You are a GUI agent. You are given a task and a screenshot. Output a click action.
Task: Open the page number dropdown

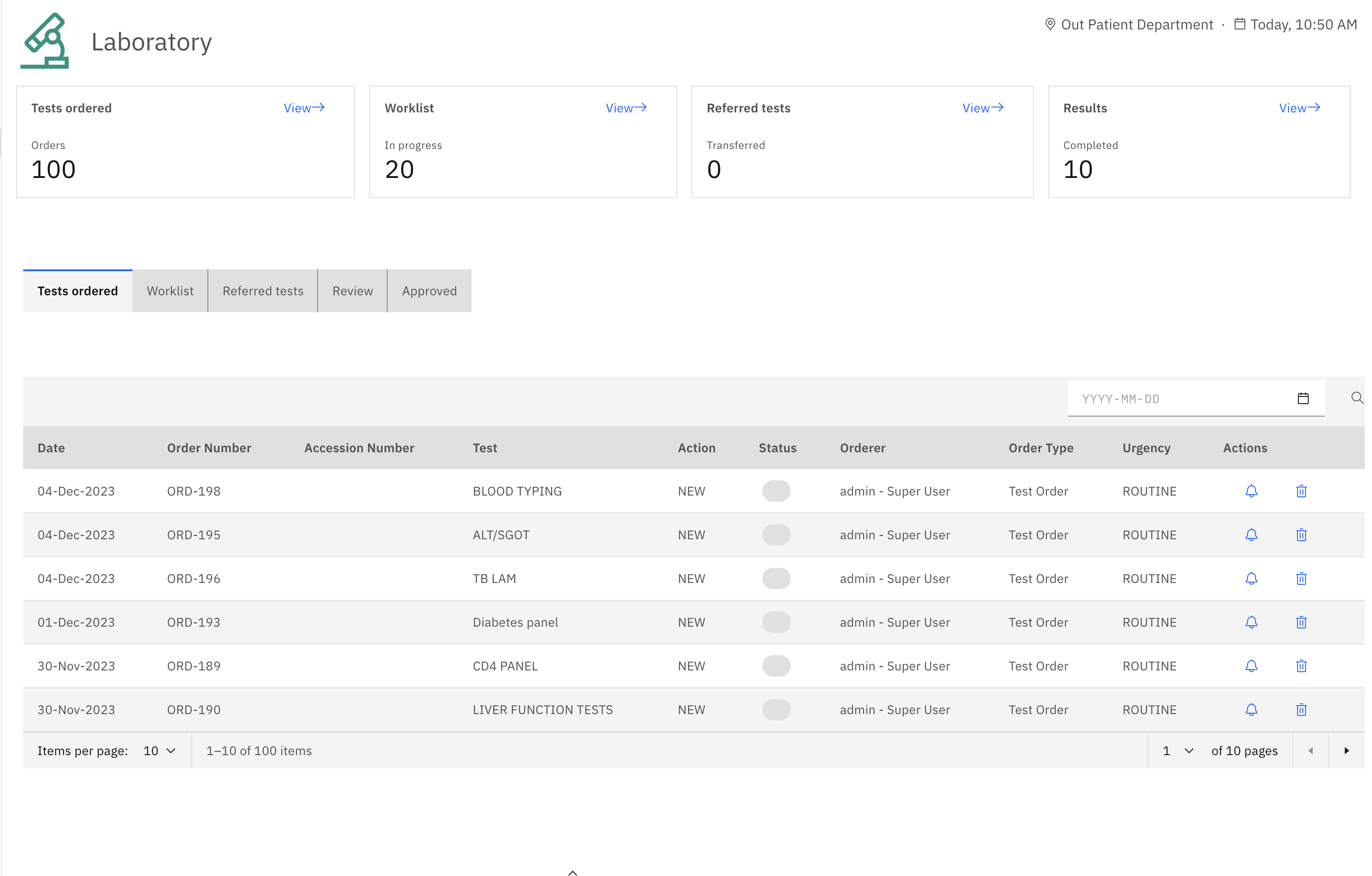1178,751
